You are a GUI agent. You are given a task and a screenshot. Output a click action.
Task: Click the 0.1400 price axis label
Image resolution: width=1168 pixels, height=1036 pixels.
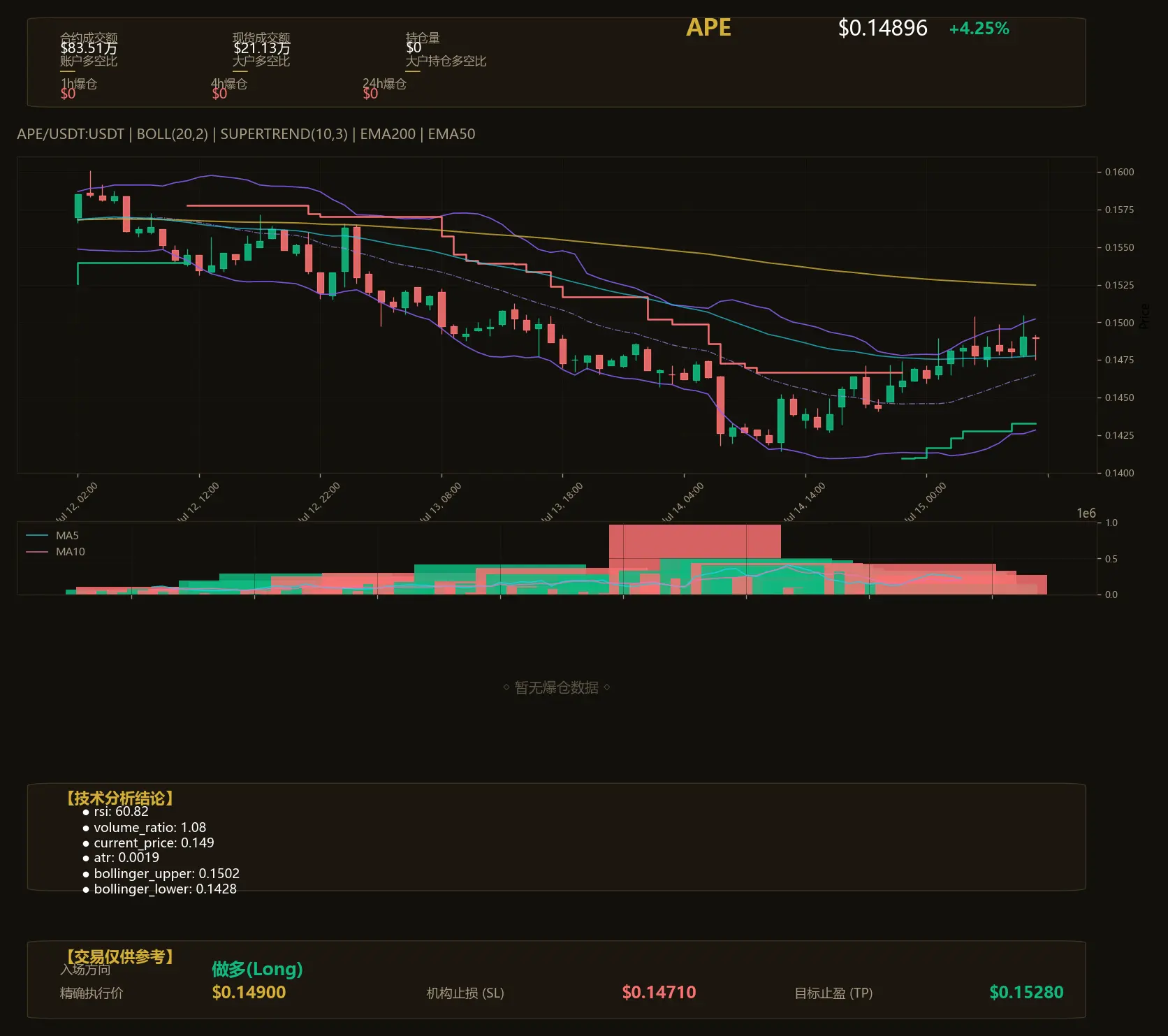[1119, 473]
